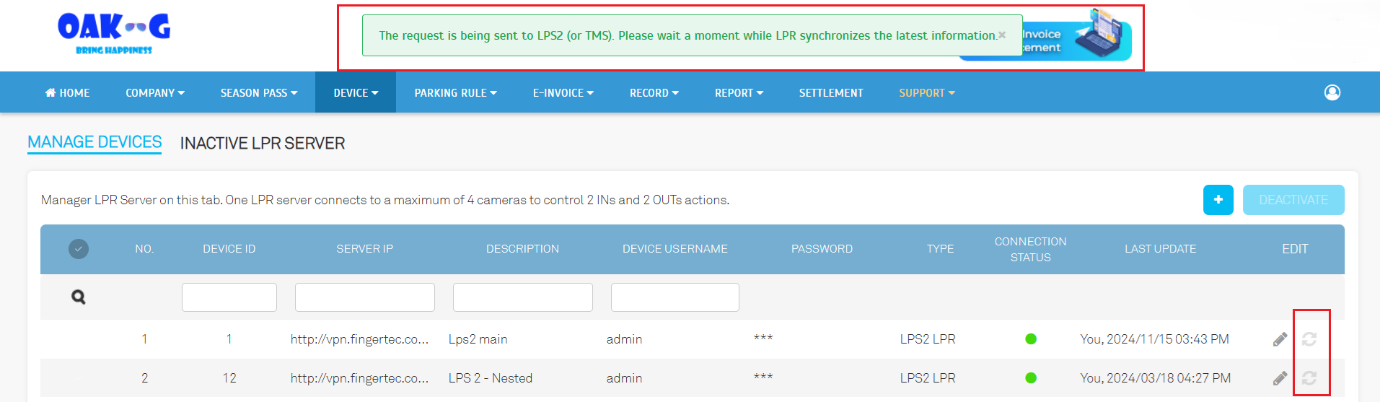Dismiss the green notification with the X
The image size is (1380, 402).
point(1002,35)
